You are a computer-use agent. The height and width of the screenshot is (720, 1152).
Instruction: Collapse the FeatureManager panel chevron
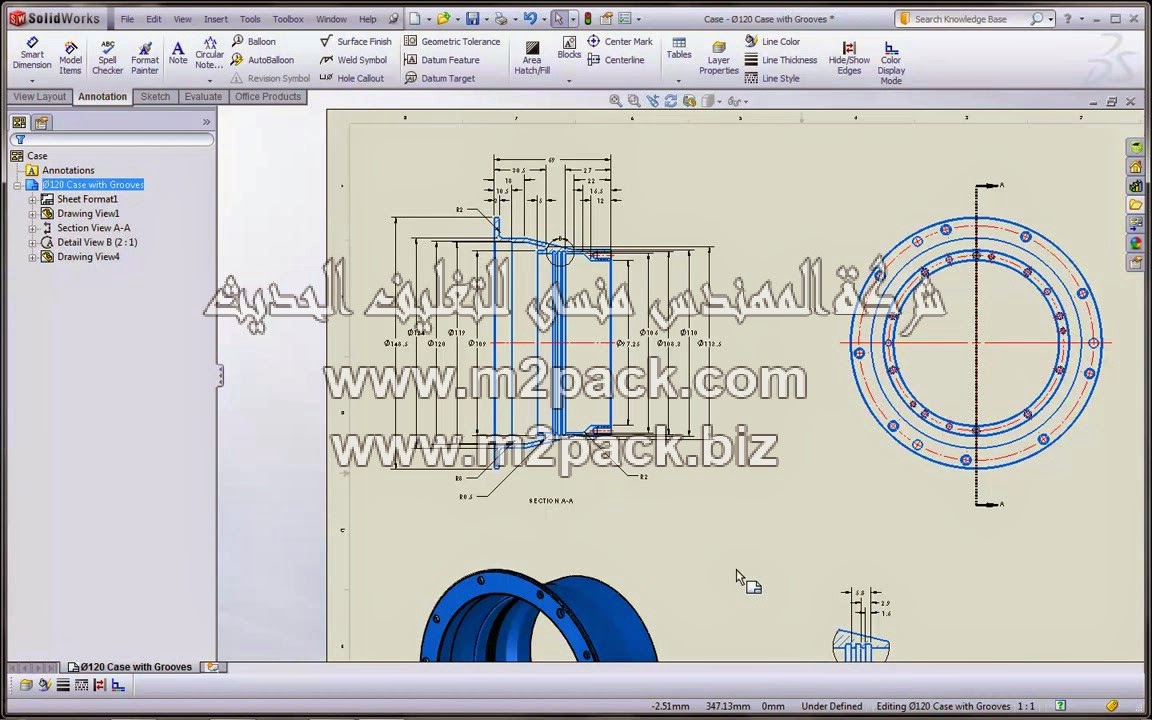206,122
